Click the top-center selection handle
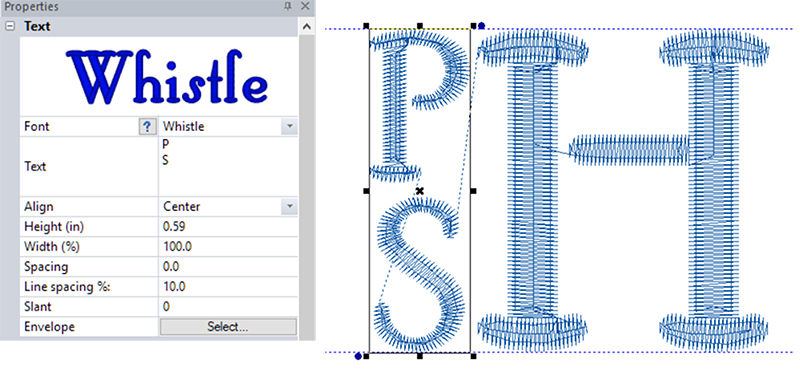Image resolution: width=800 pixels, height=382 pixels. point(419,26)
